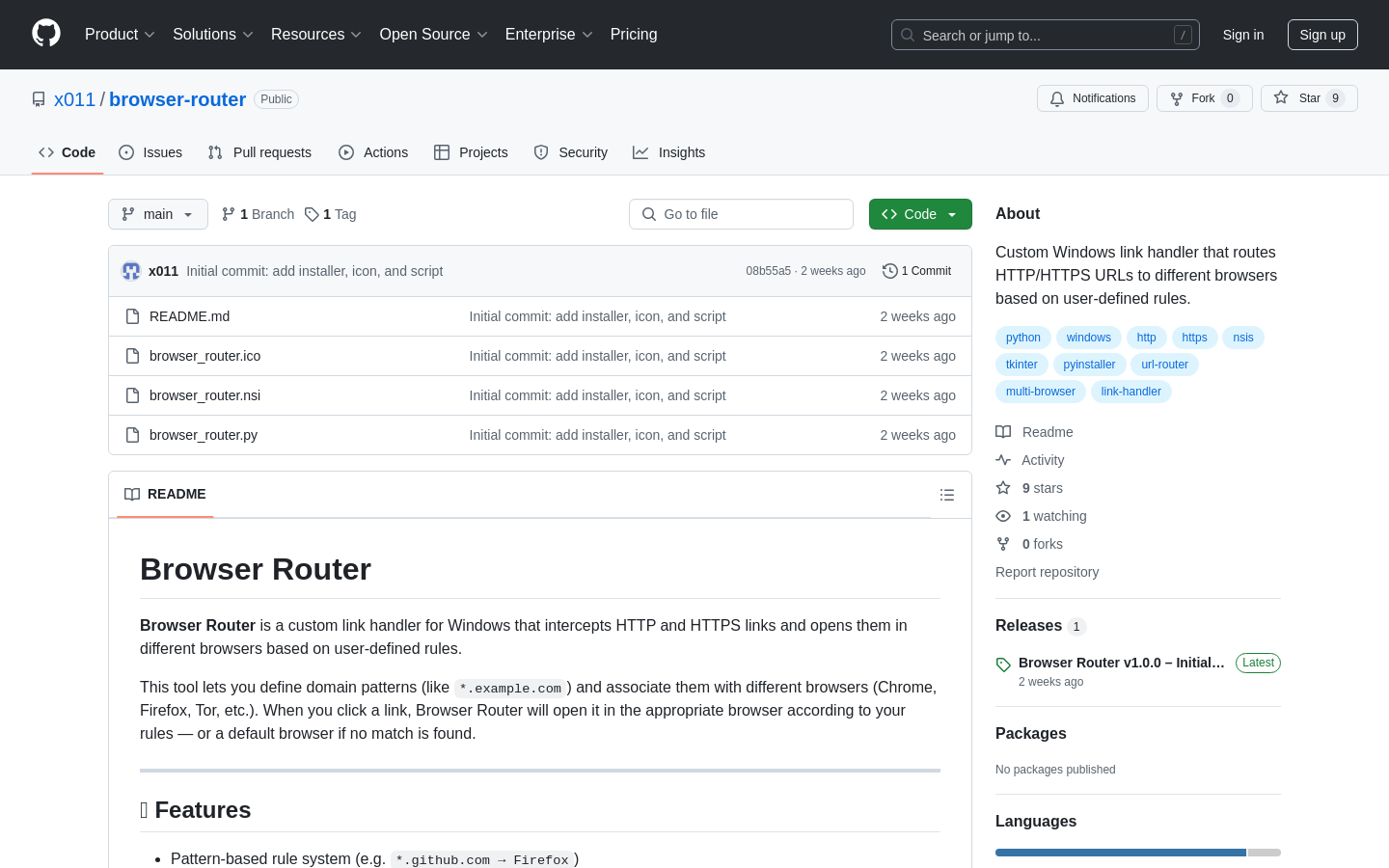The width and height of the screenshot is (1389, 868).
Task: Click the file icon next to README.md
Action: 133,316
